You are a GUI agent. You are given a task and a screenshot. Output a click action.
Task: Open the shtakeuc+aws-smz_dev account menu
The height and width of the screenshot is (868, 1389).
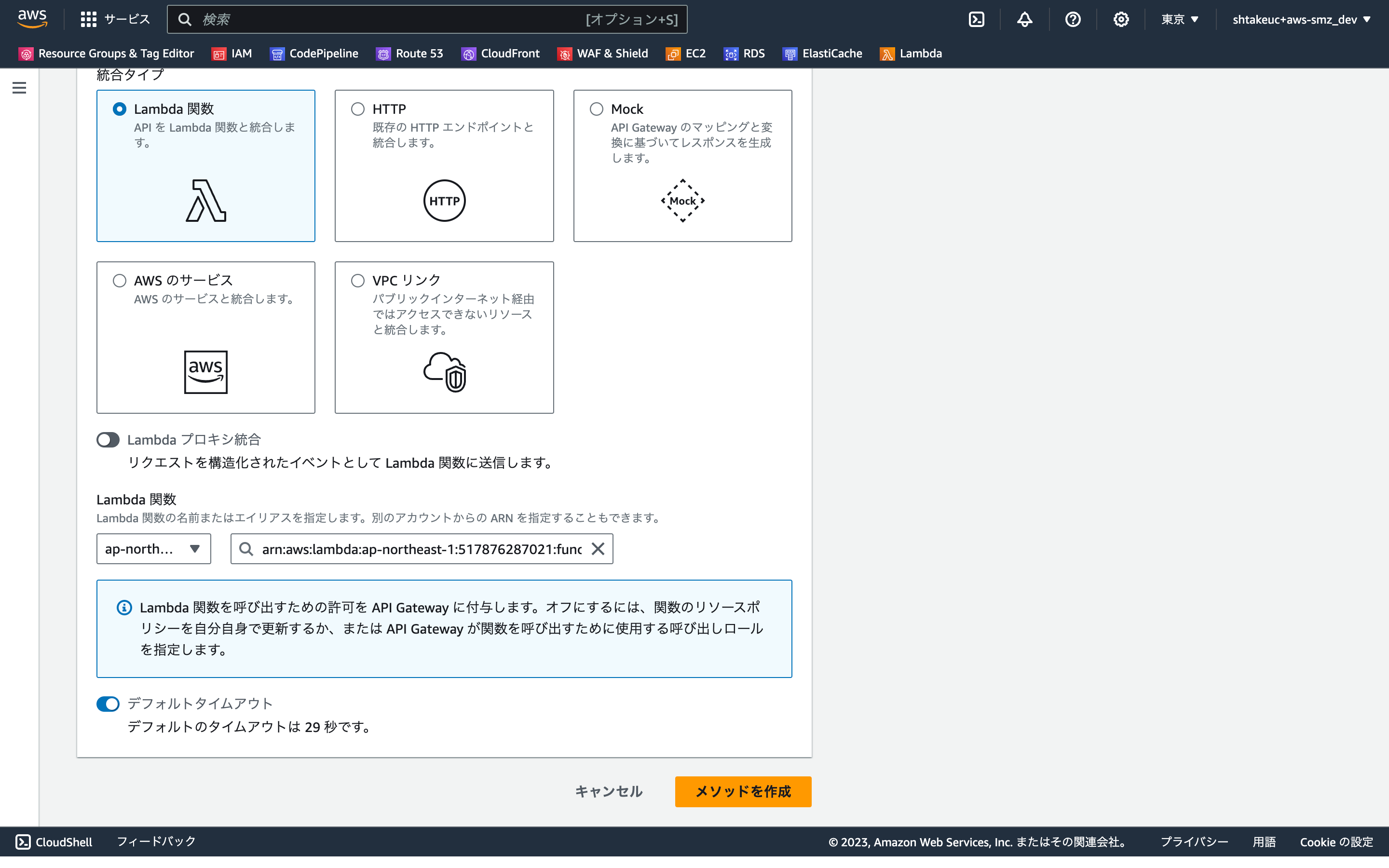point(1301,19)
